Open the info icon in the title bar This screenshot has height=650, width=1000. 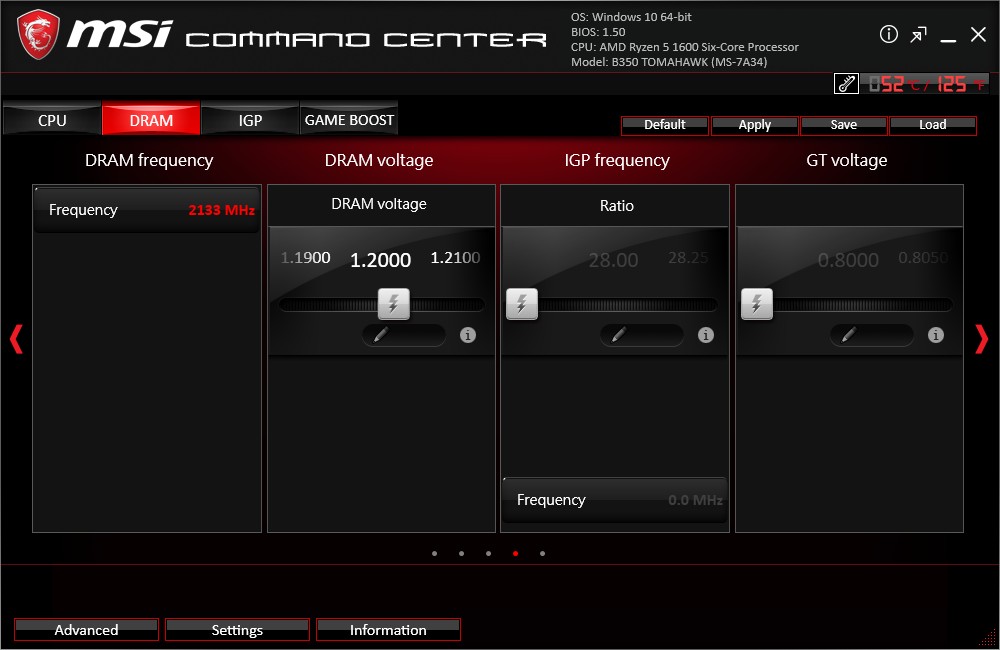[889, 35]
